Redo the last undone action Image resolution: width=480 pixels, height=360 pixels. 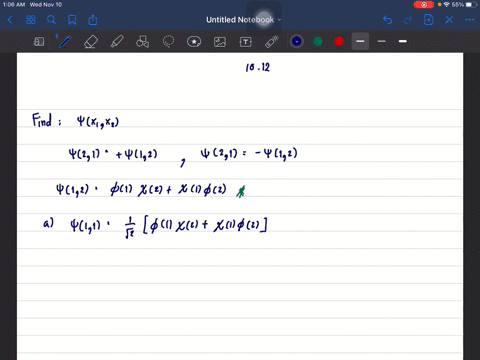tap(408, 20)
